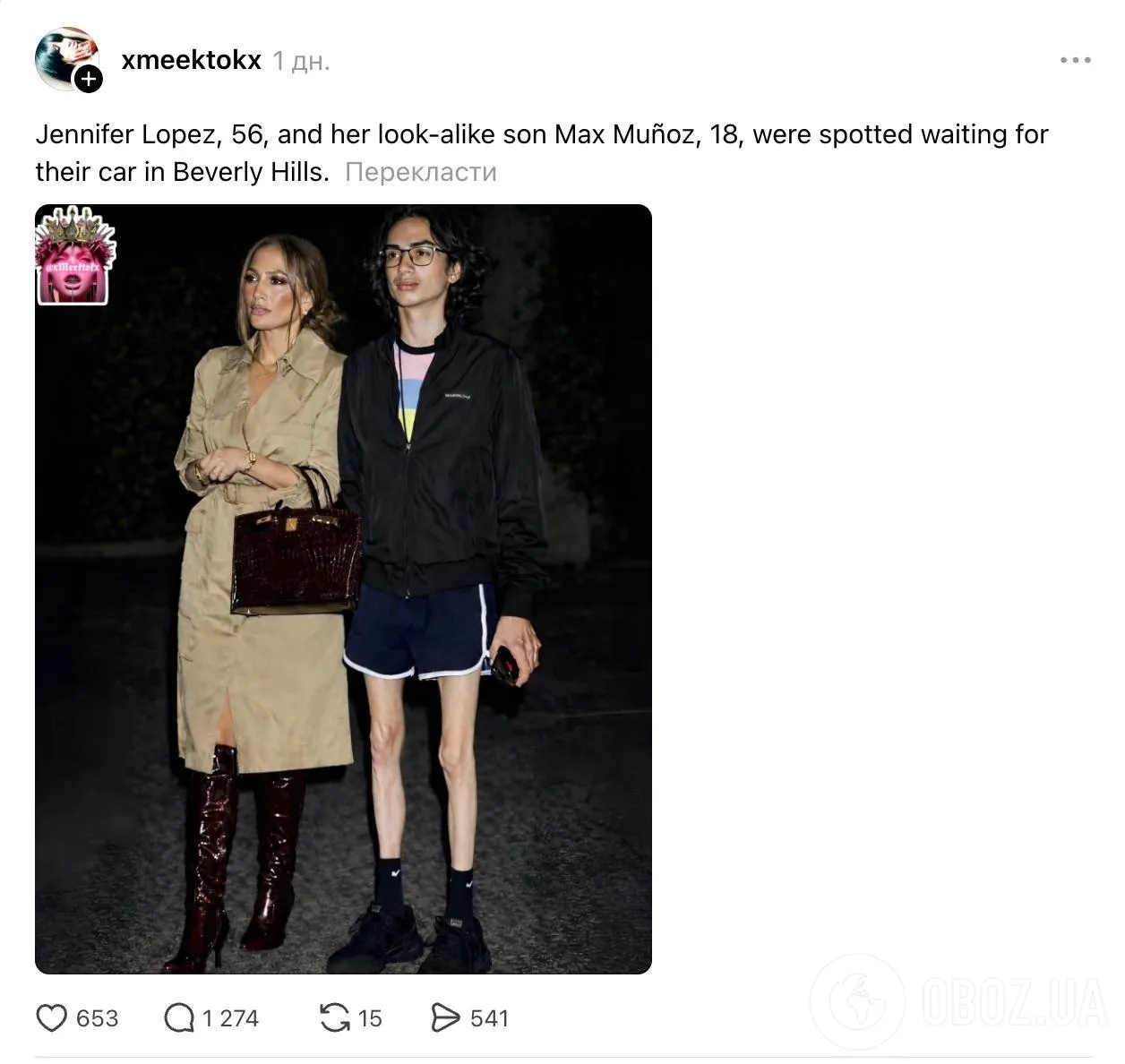
Task: Click the 541 shares count
Action: click(489, 1018)
